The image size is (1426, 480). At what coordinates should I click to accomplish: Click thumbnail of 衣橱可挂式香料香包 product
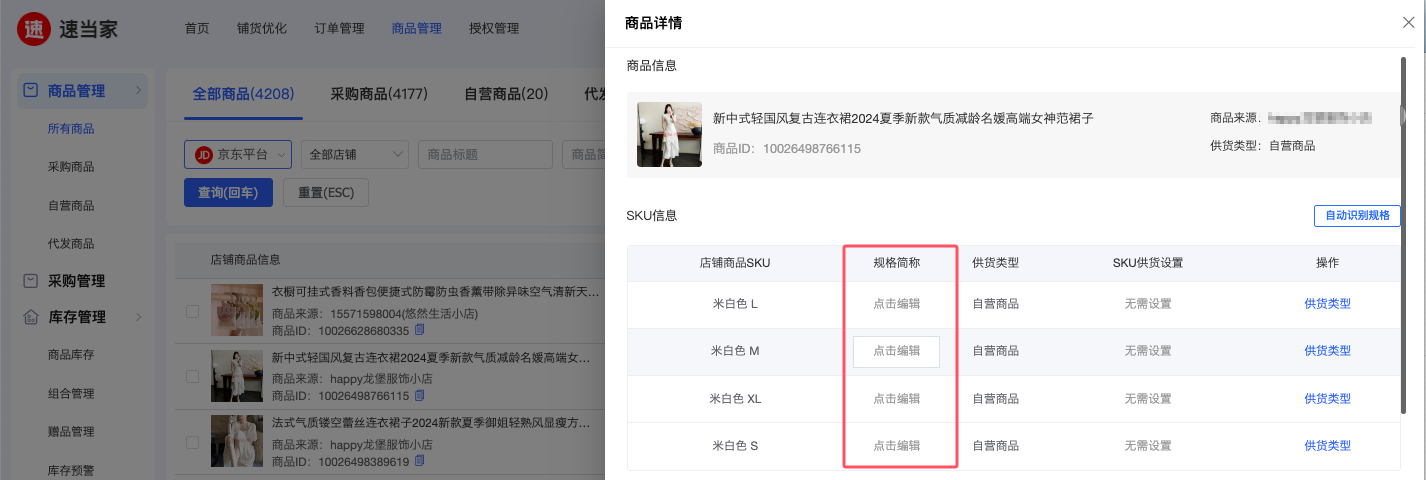coord(237,311)
